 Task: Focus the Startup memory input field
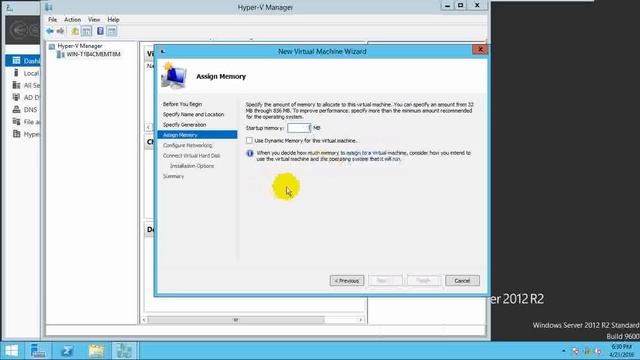click(298, 128)
